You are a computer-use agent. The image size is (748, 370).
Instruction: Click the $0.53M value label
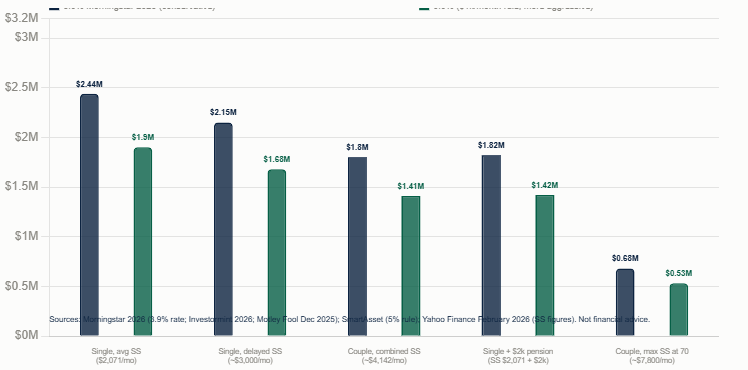[679, 274]
